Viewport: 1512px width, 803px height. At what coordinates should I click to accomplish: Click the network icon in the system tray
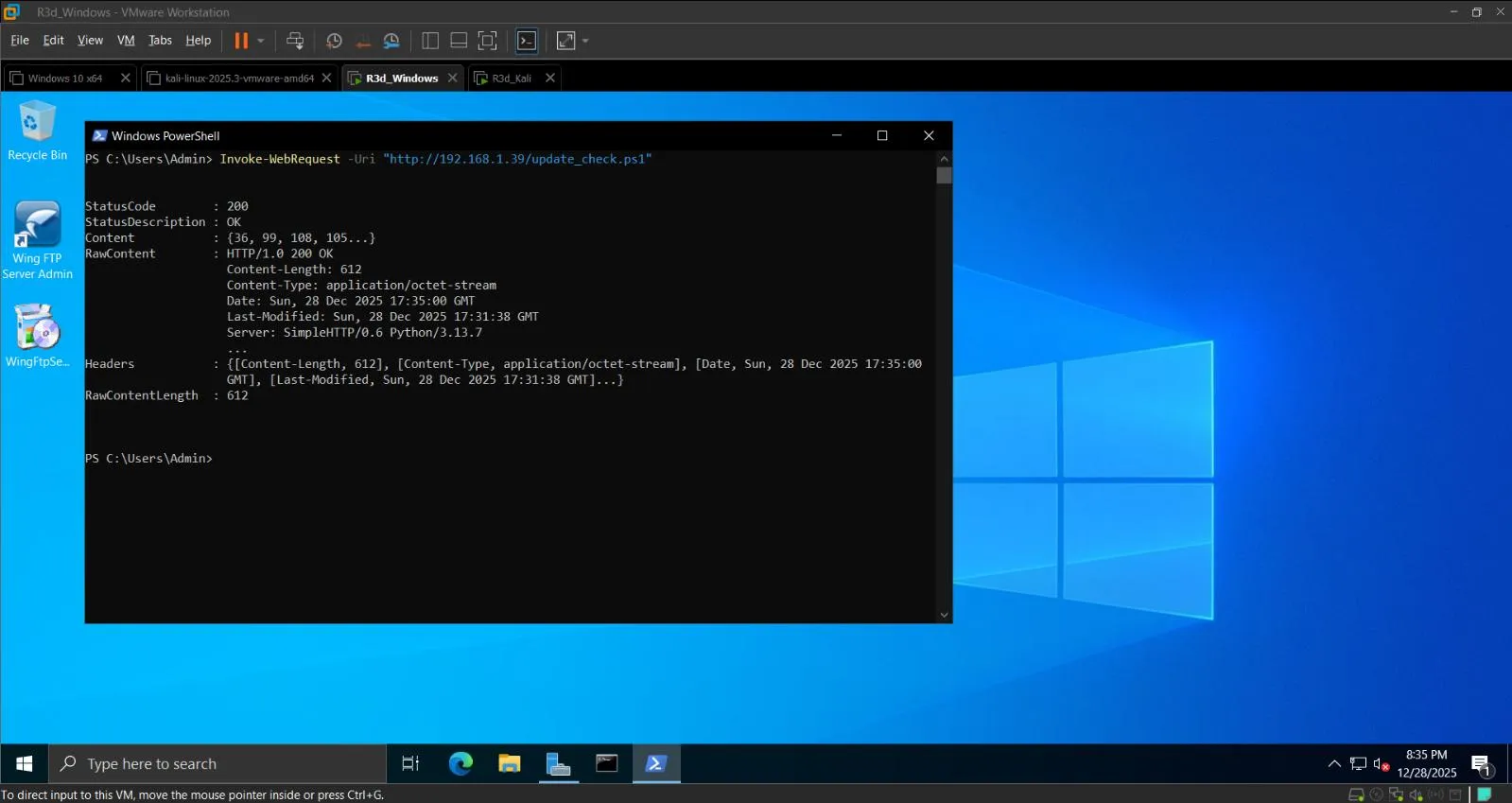click(x=1359, y=764)
